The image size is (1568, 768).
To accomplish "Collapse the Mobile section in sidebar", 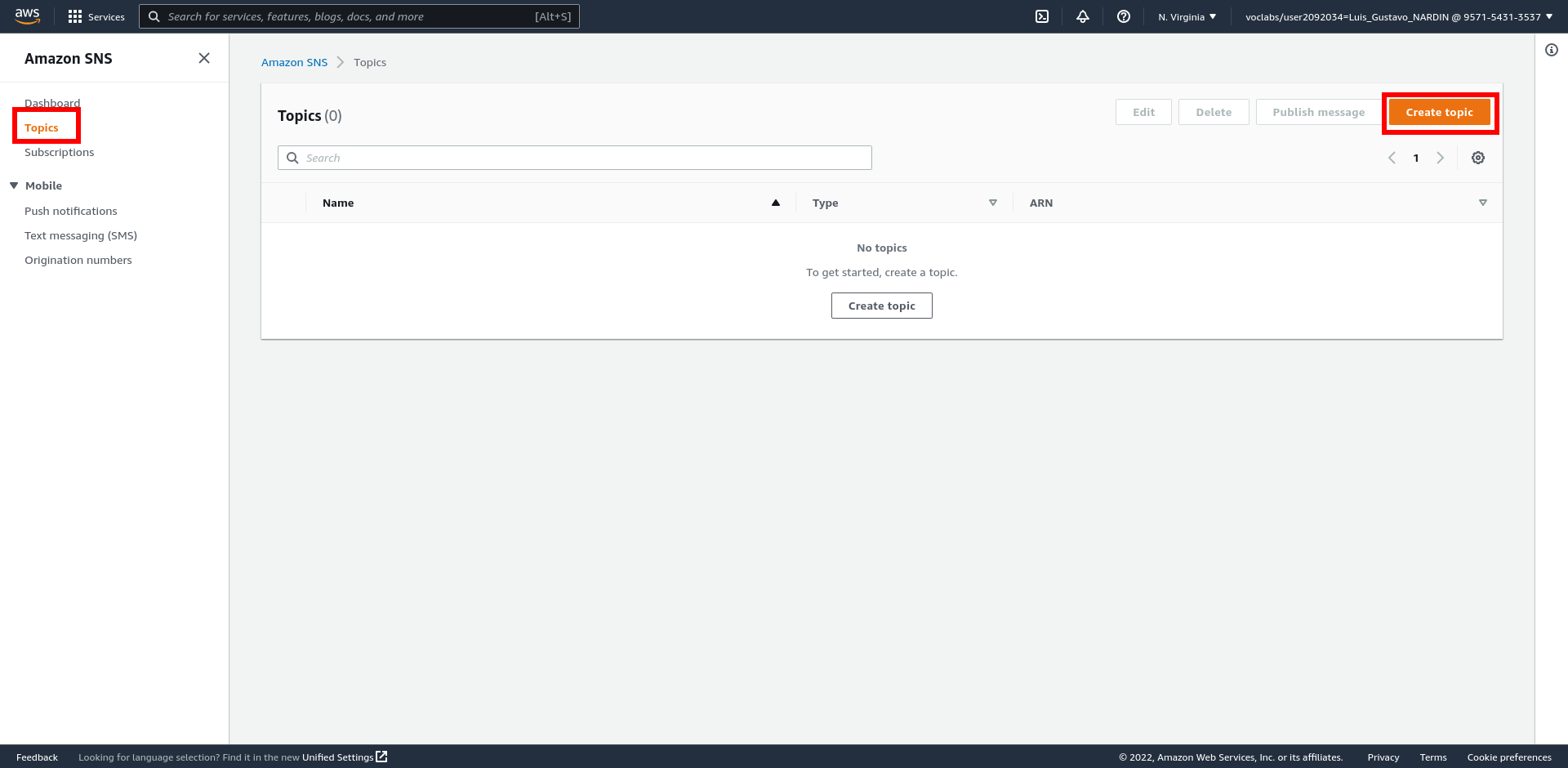I will tap(14, 185).
